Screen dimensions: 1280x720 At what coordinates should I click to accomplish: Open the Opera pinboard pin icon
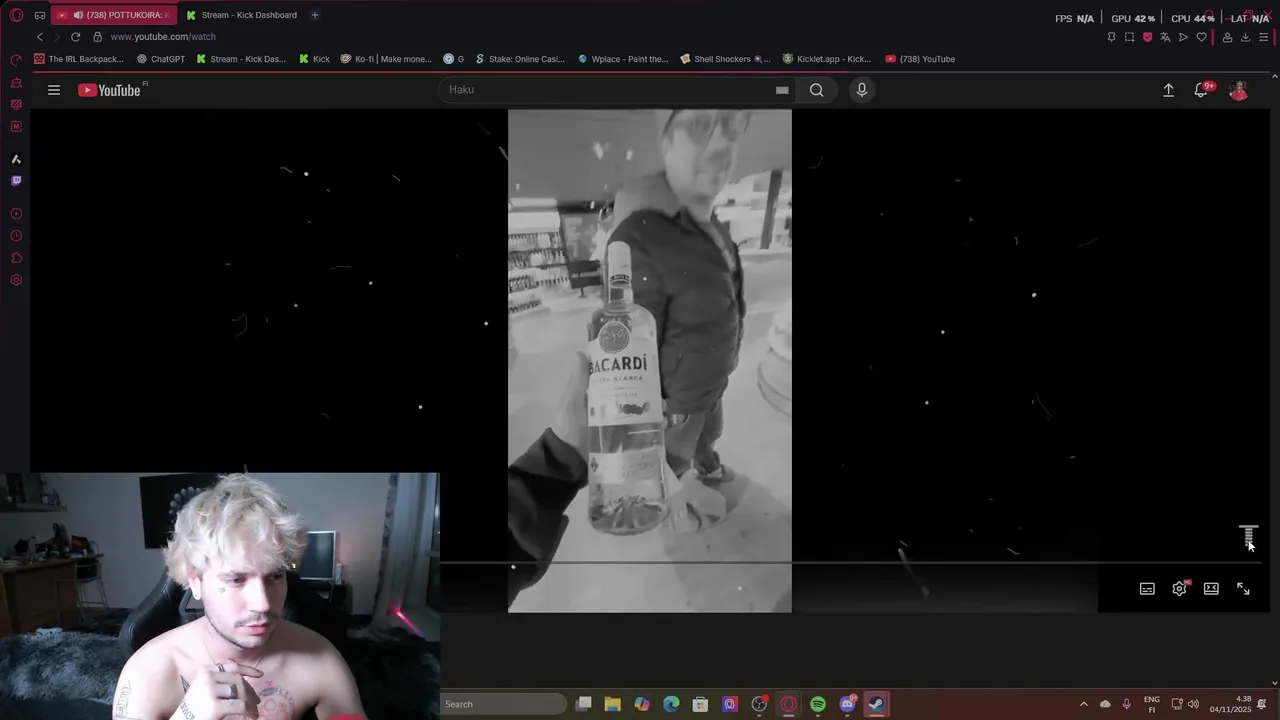(1111, 37)
